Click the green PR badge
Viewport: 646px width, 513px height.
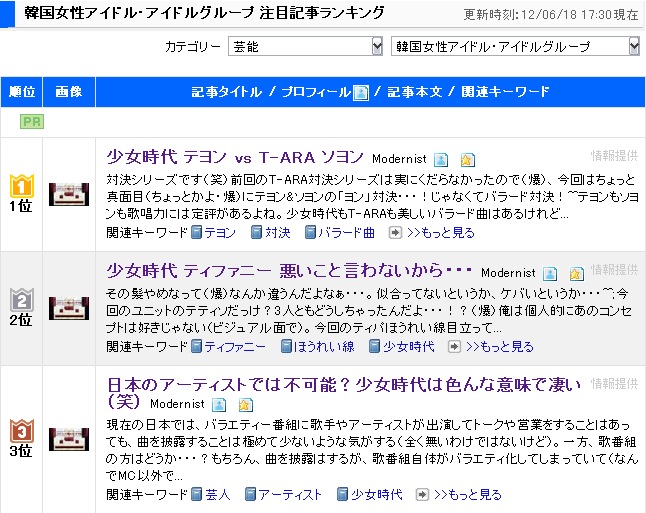point(32,122)
